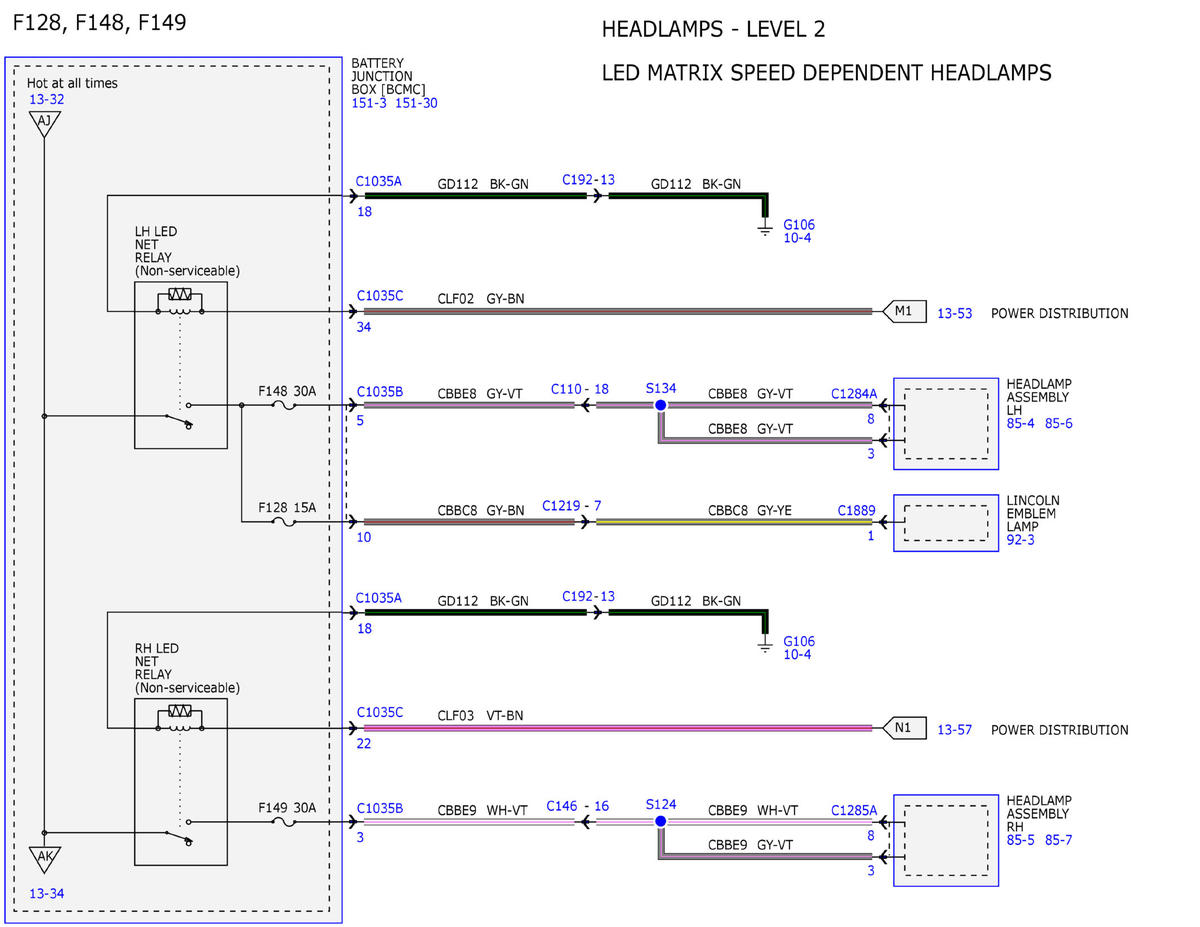Select the S124 splice dot
The height and width of the screenshot is (927, 1200).
click(x=660, y=822)
